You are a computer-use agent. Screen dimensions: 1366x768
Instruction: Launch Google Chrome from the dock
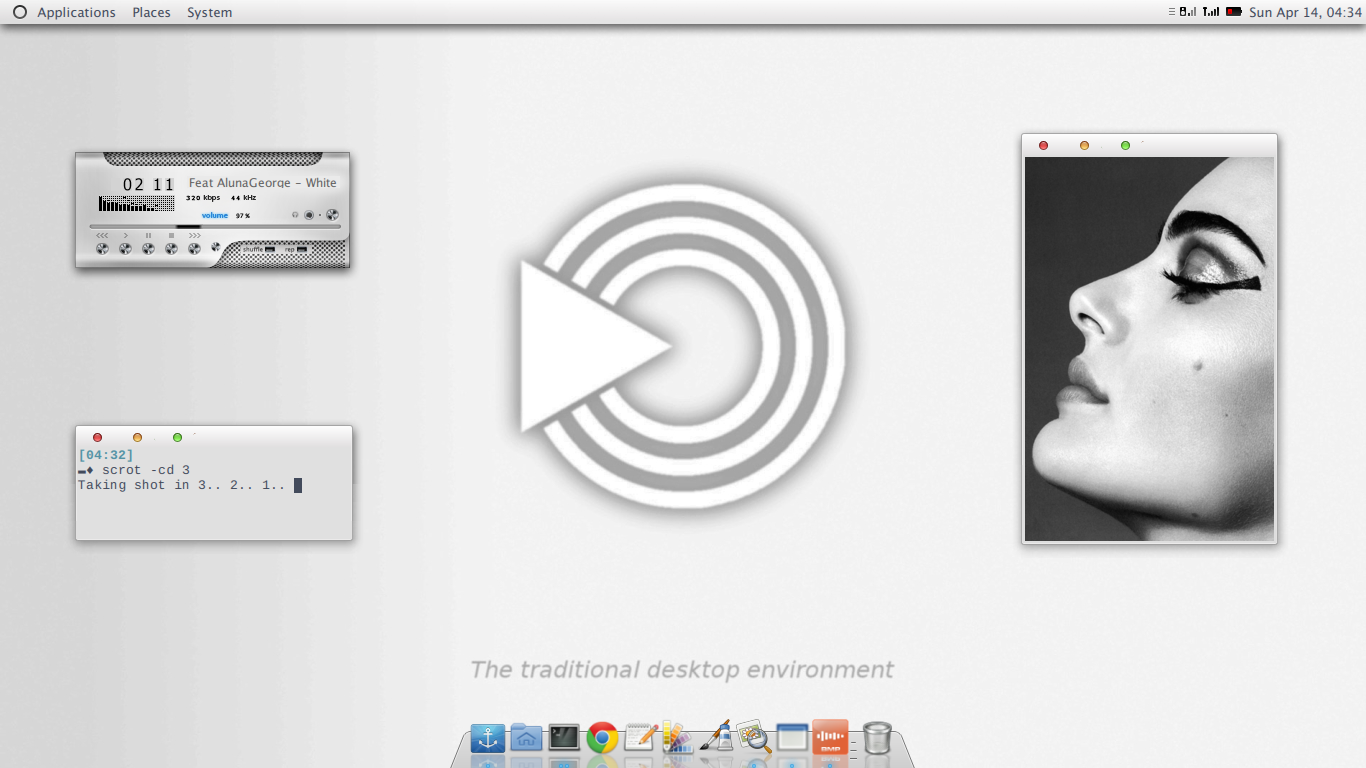602,738
